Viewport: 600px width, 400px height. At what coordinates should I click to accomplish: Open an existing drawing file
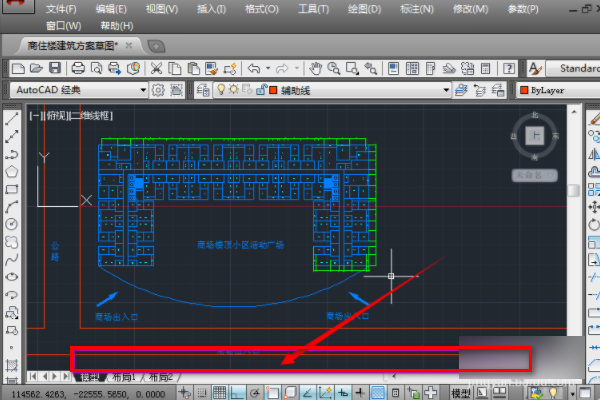pyautogui.click(x=36, y=69)
